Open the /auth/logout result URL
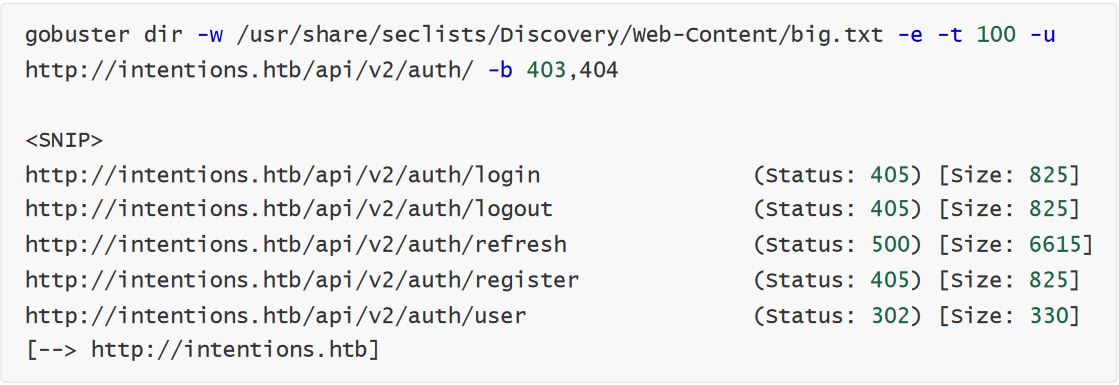Viewport: 1119px width, 385px height. [289, 209]
